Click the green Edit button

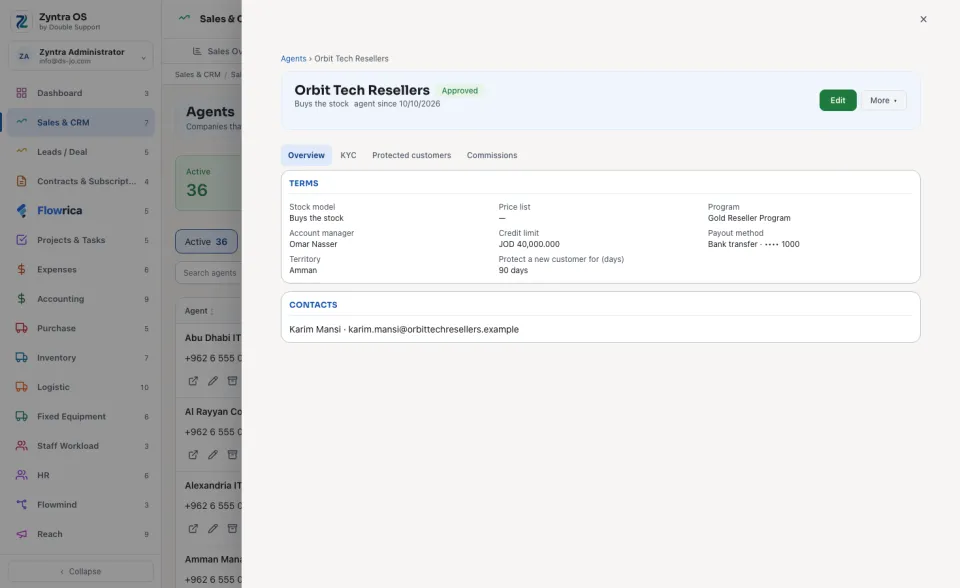click(x=838, y=100)
